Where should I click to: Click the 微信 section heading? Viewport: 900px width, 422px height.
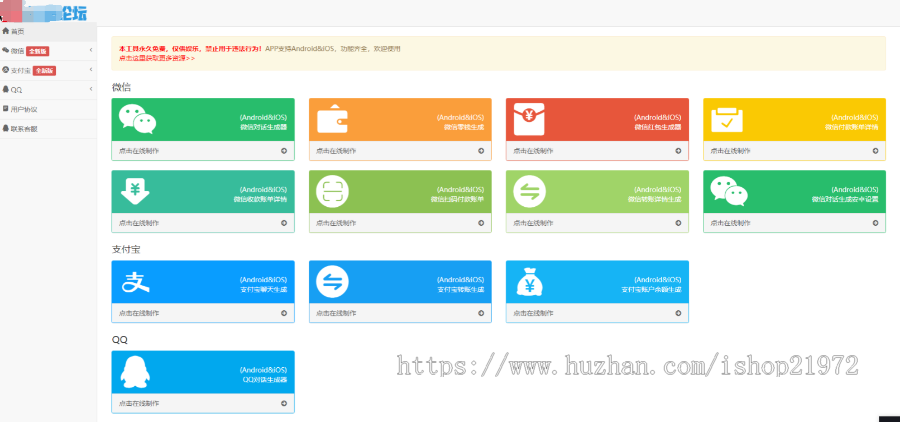(x=121, y=87)
